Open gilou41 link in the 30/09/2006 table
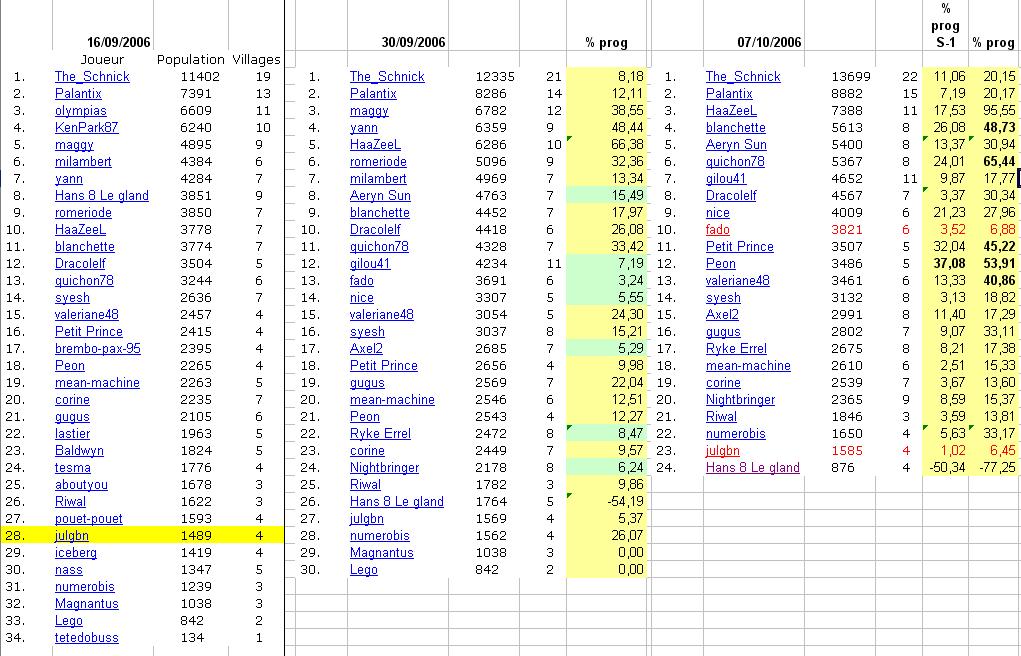The image size is (1021, 656). click(370, 263)
